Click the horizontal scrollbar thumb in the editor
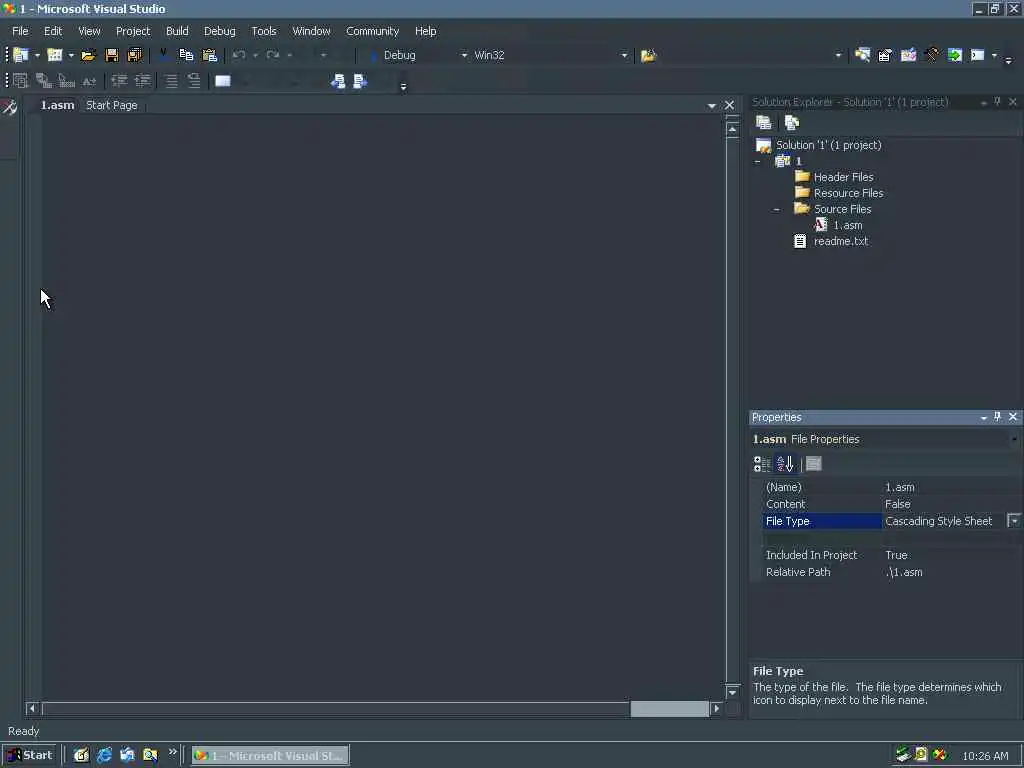 click(x=669, y=709)
